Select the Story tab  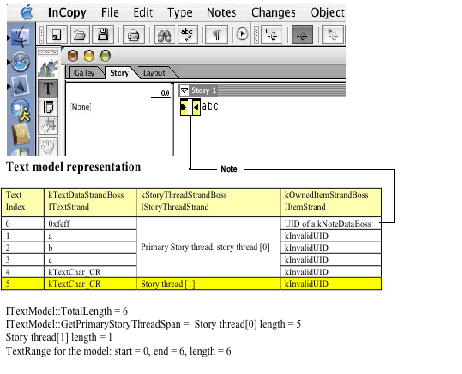pyautogui.click(x=120, y=73)
